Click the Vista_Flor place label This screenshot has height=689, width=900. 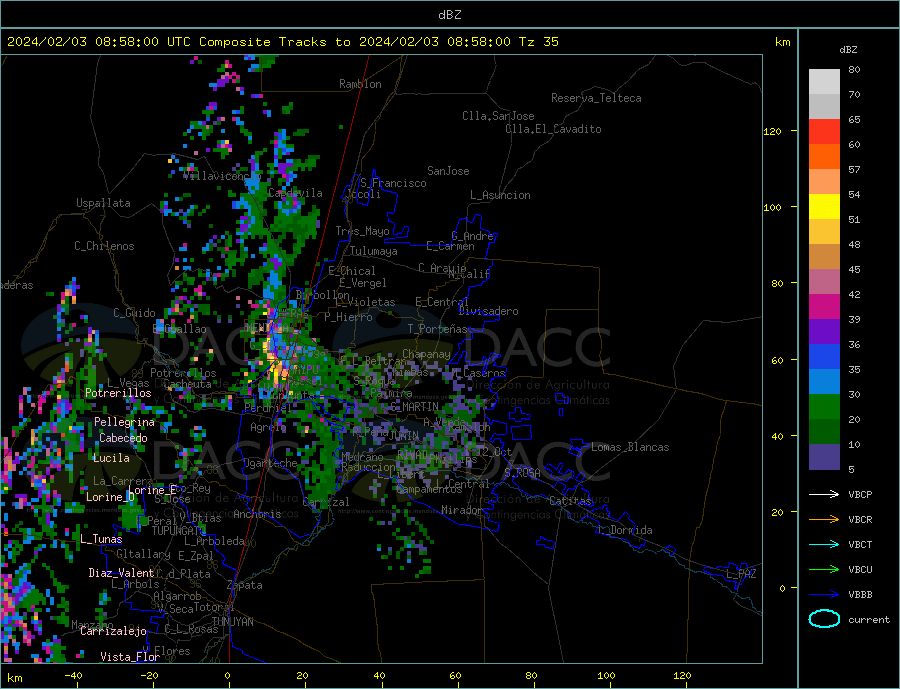point(130,657)
